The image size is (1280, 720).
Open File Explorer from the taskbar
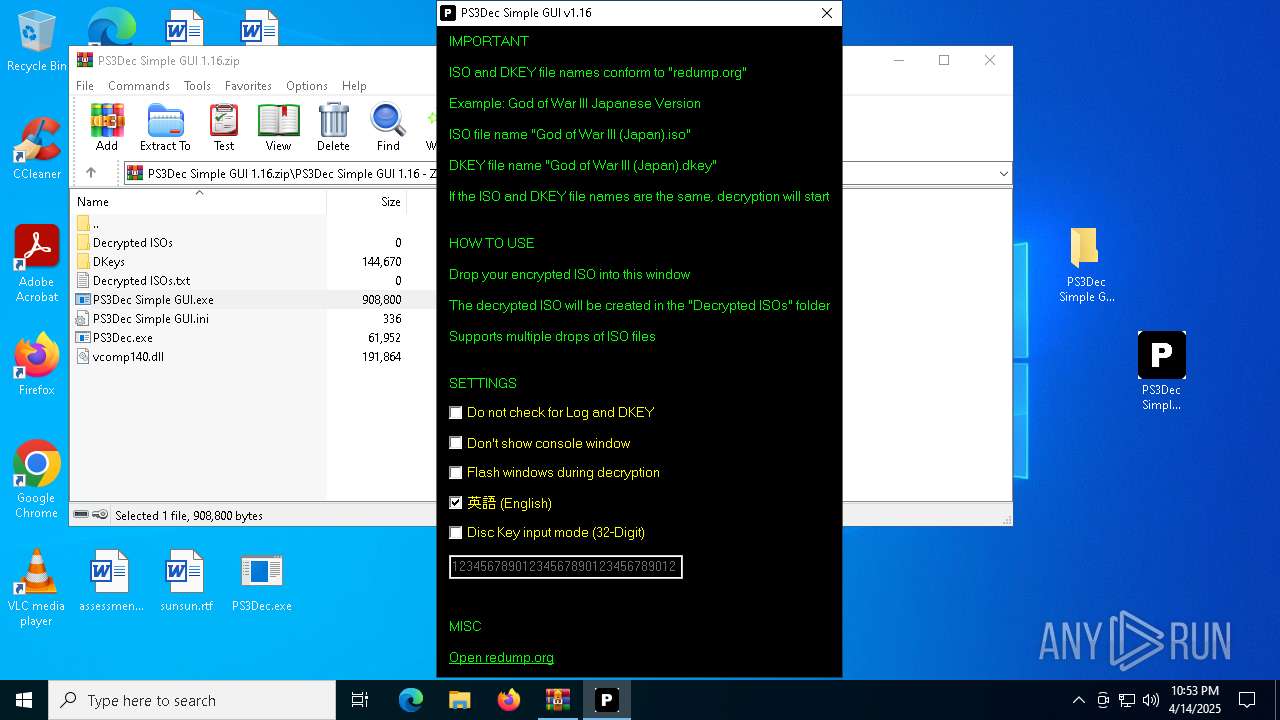[459, 700]
